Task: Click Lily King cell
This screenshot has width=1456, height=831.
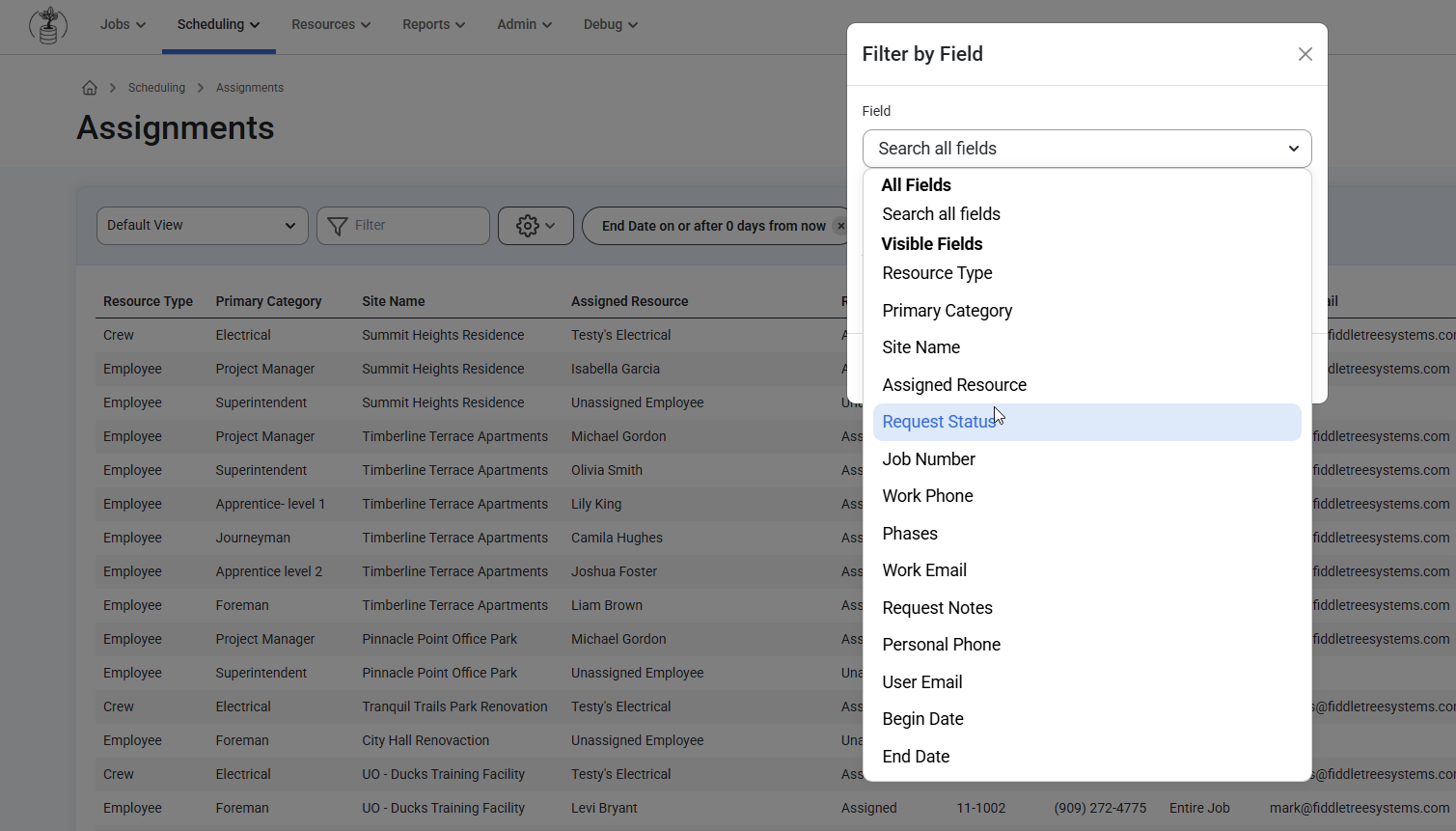Action: (596, 504)
